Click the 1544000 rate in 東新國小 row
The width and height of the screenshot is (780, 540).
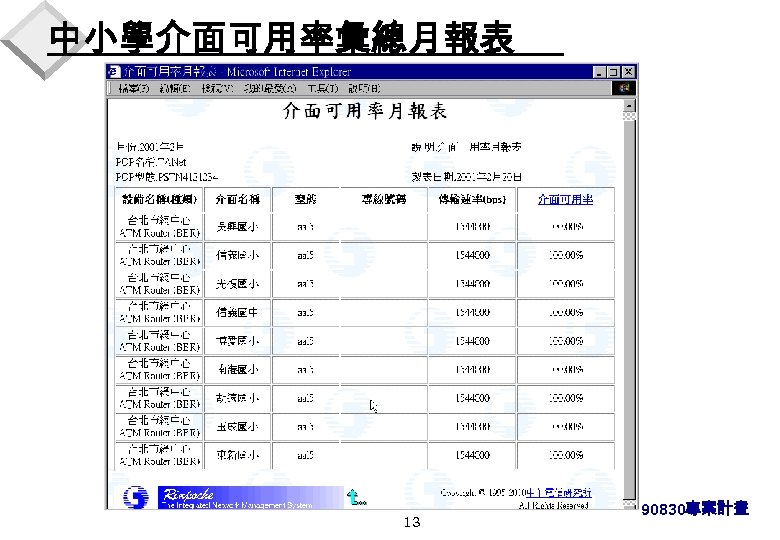click(473, 455)
